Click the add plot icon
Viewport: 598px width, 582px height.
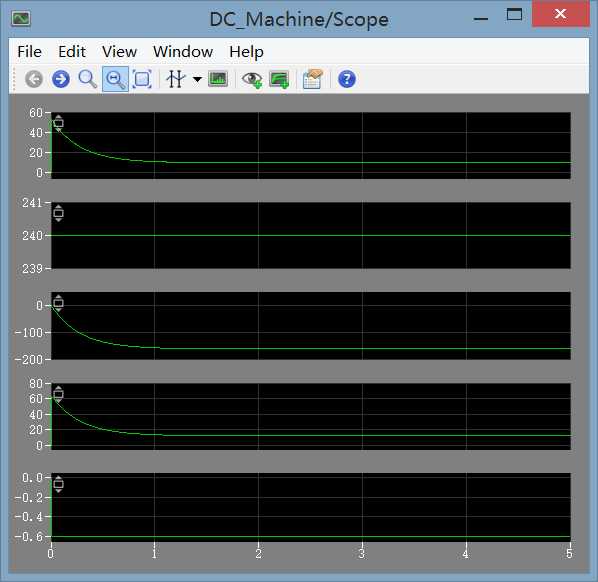[279, 79]
